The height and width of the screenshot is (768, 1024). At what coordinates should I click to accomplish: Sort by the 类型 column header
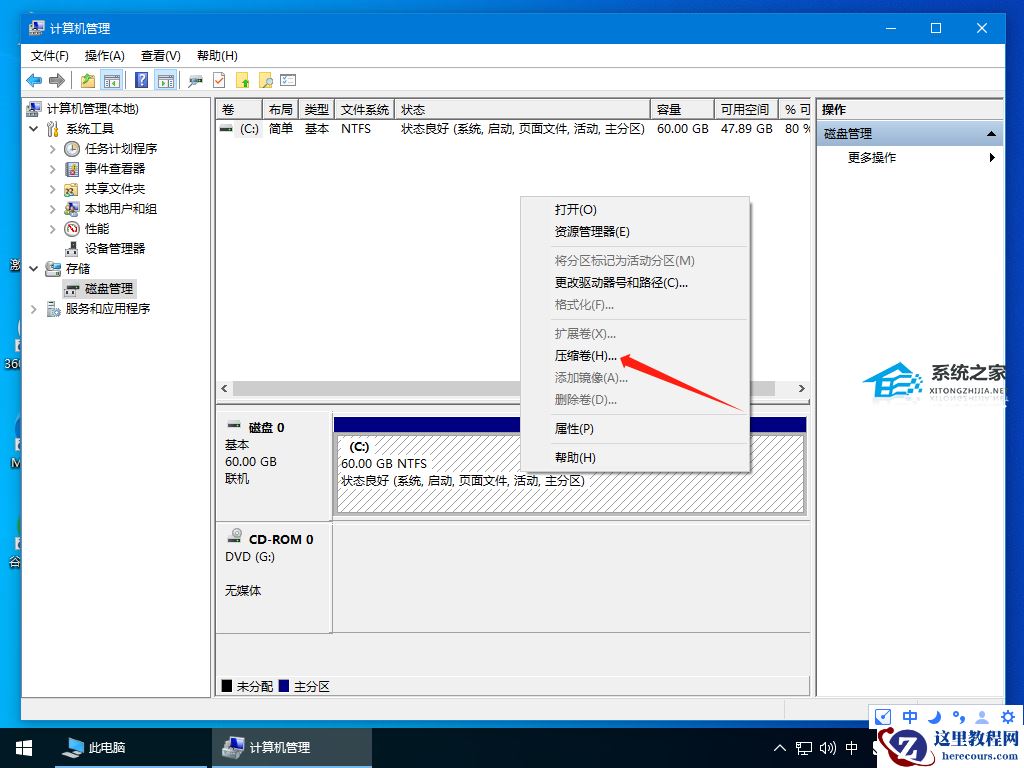tap(317, 109)
